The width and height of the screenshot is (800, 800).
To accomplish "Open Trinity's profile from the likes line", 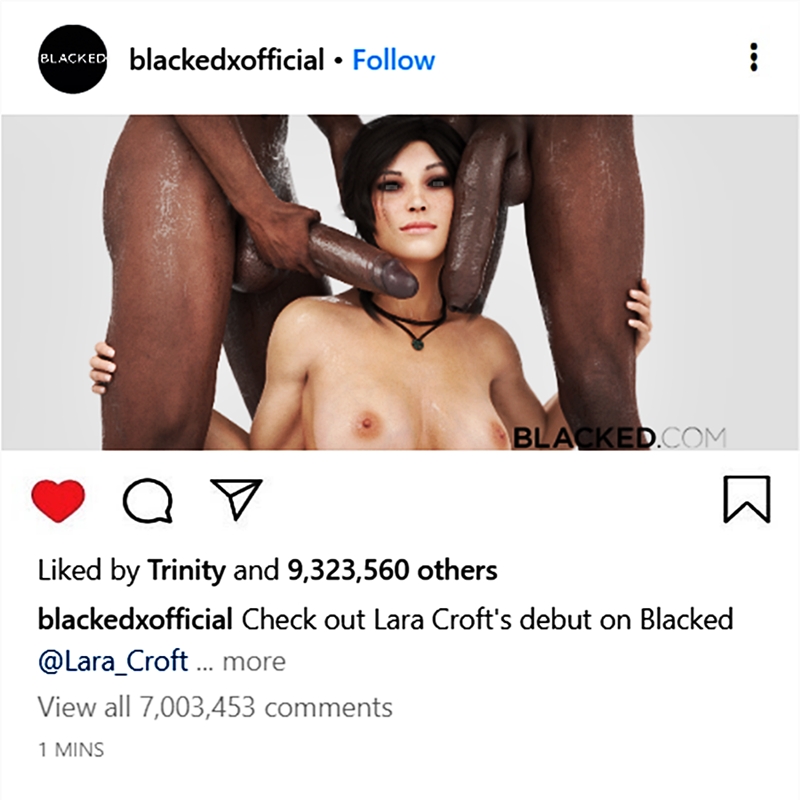I will [x=186, y=570].
